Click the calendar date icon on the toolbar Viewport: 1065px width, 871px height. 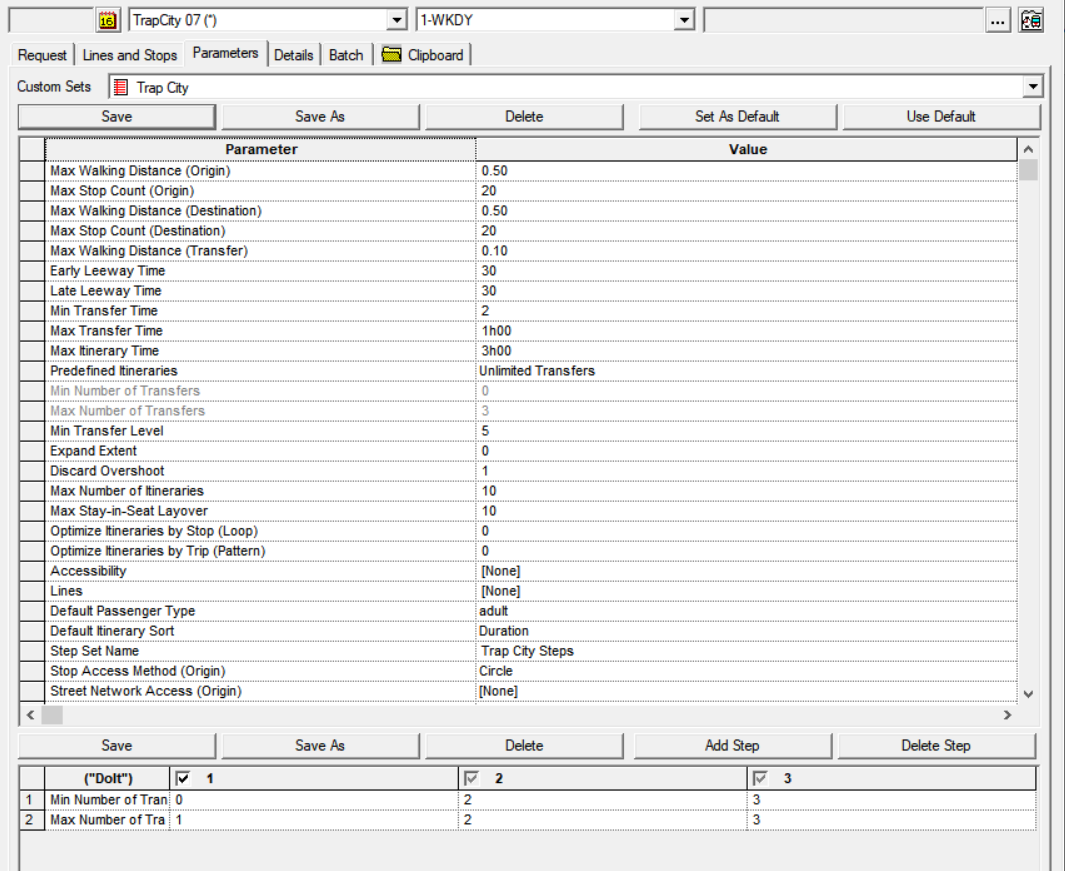106,19
